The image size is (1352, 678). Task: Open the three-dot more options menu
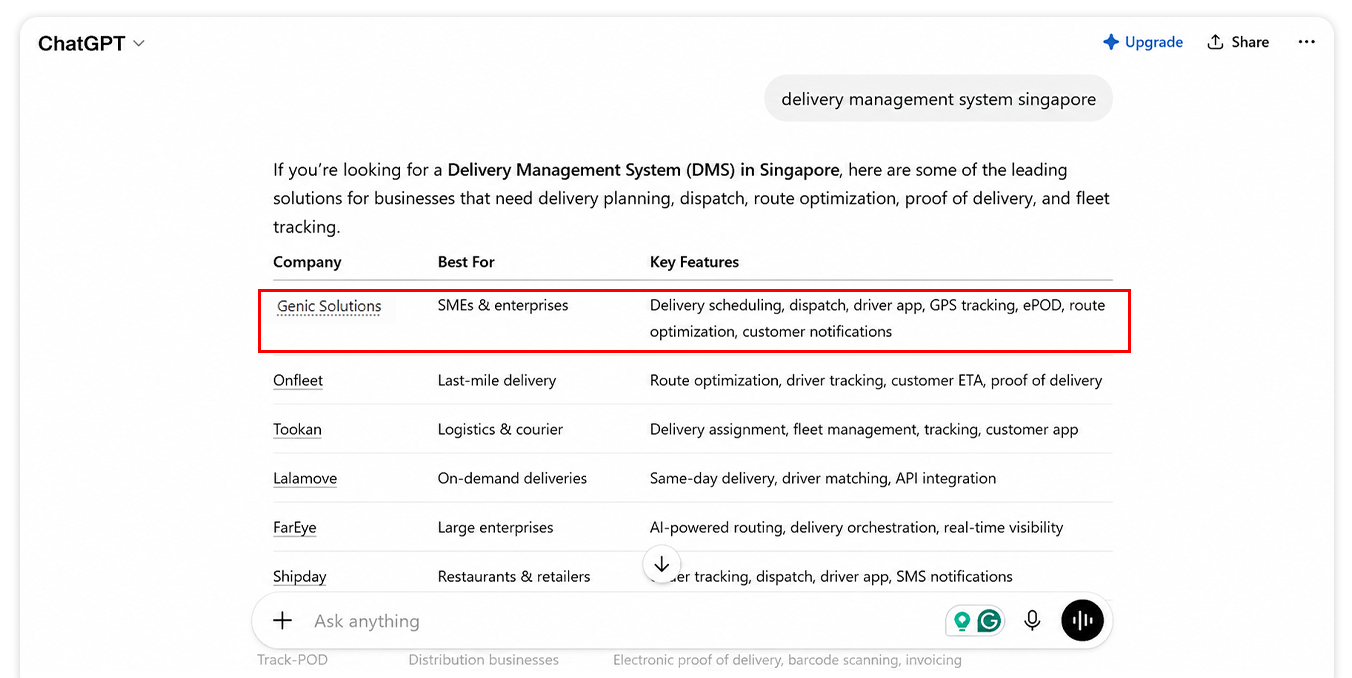[x=1306, y=42]
